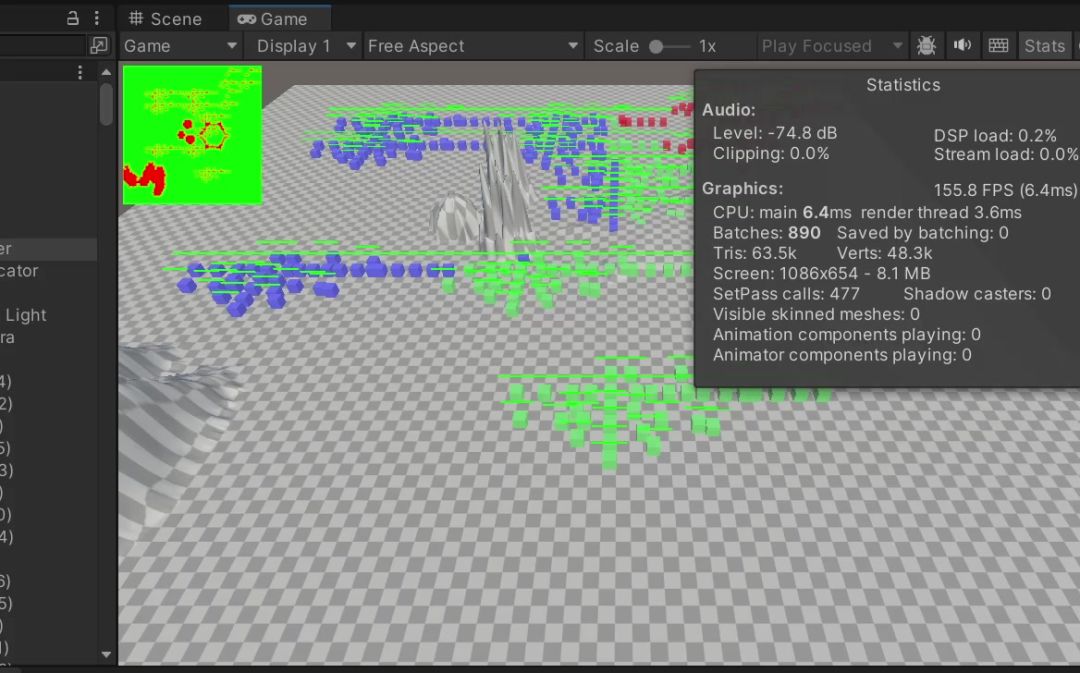Open the Play Focused dropdown
The width and height of the screenshot is (1080, 673).
click(831, 46)
